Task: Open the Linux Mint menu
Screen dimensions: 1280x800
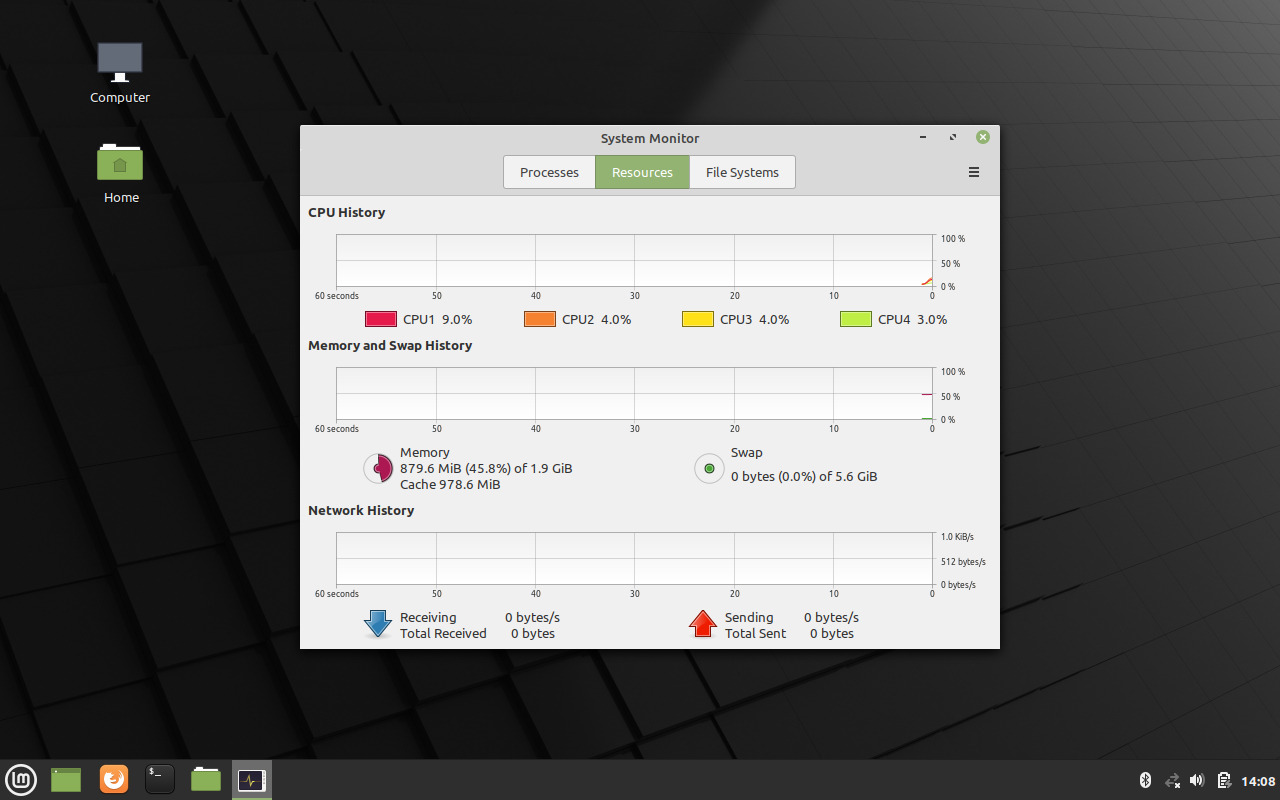Action: pos(21,779)
